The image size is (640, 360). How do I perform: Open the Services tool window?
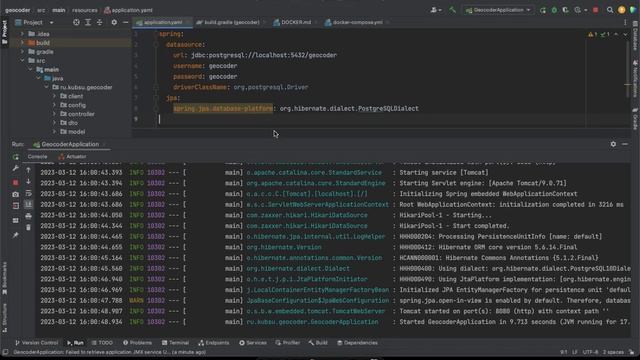coord(253,343)
